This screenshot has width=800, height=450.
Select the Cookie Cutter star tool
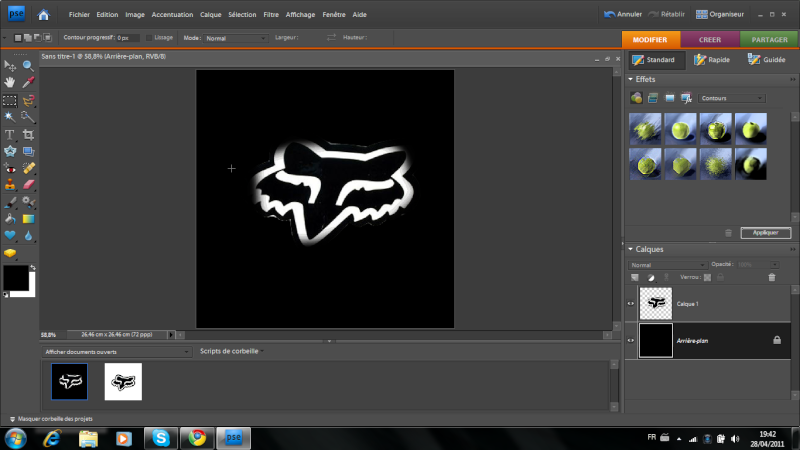[10, 151]
